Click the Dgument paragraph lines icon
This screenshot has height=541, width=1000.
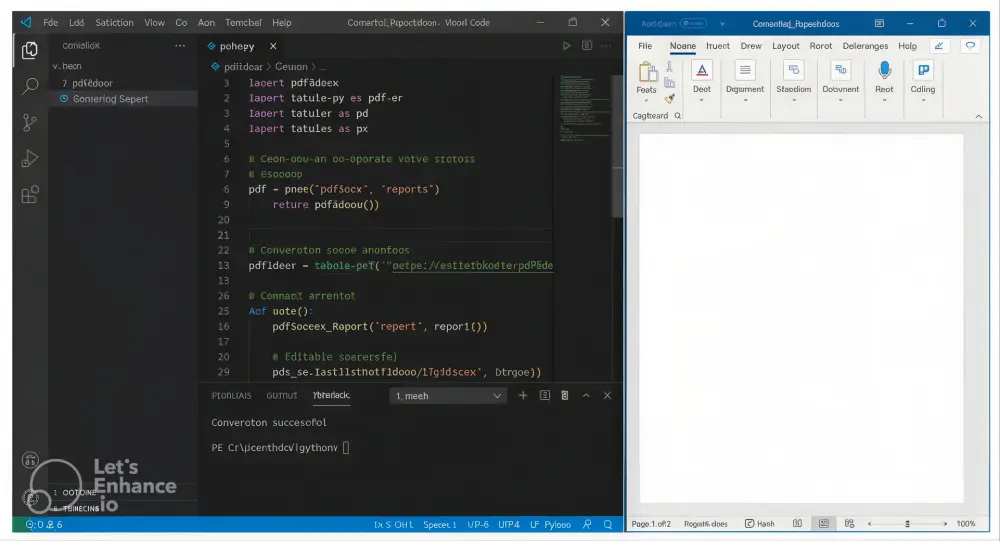[x=745, y=71]
